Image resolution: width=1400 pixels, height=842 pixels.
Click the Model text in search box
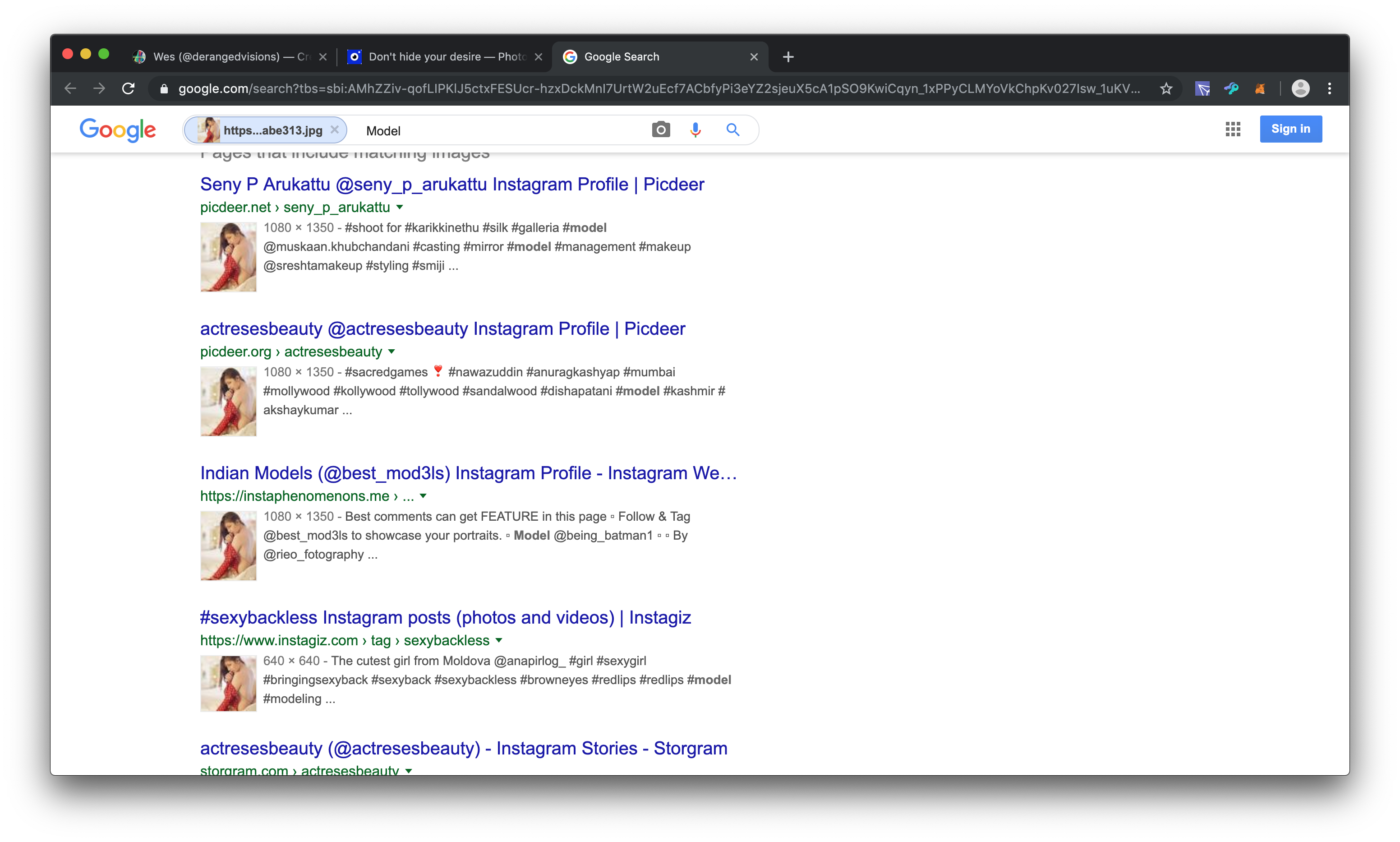pos(383,131)
